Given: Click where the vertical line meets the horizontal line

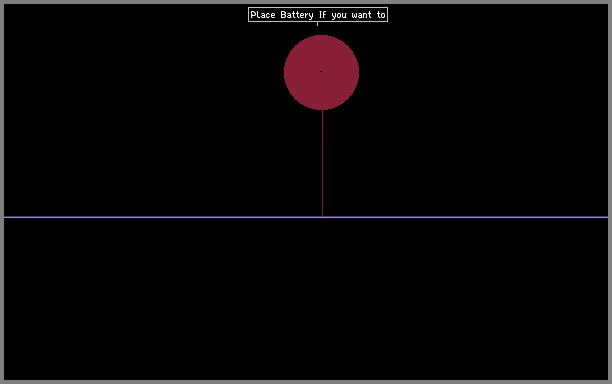Looking at the screenshot, I should click(322, 217).
